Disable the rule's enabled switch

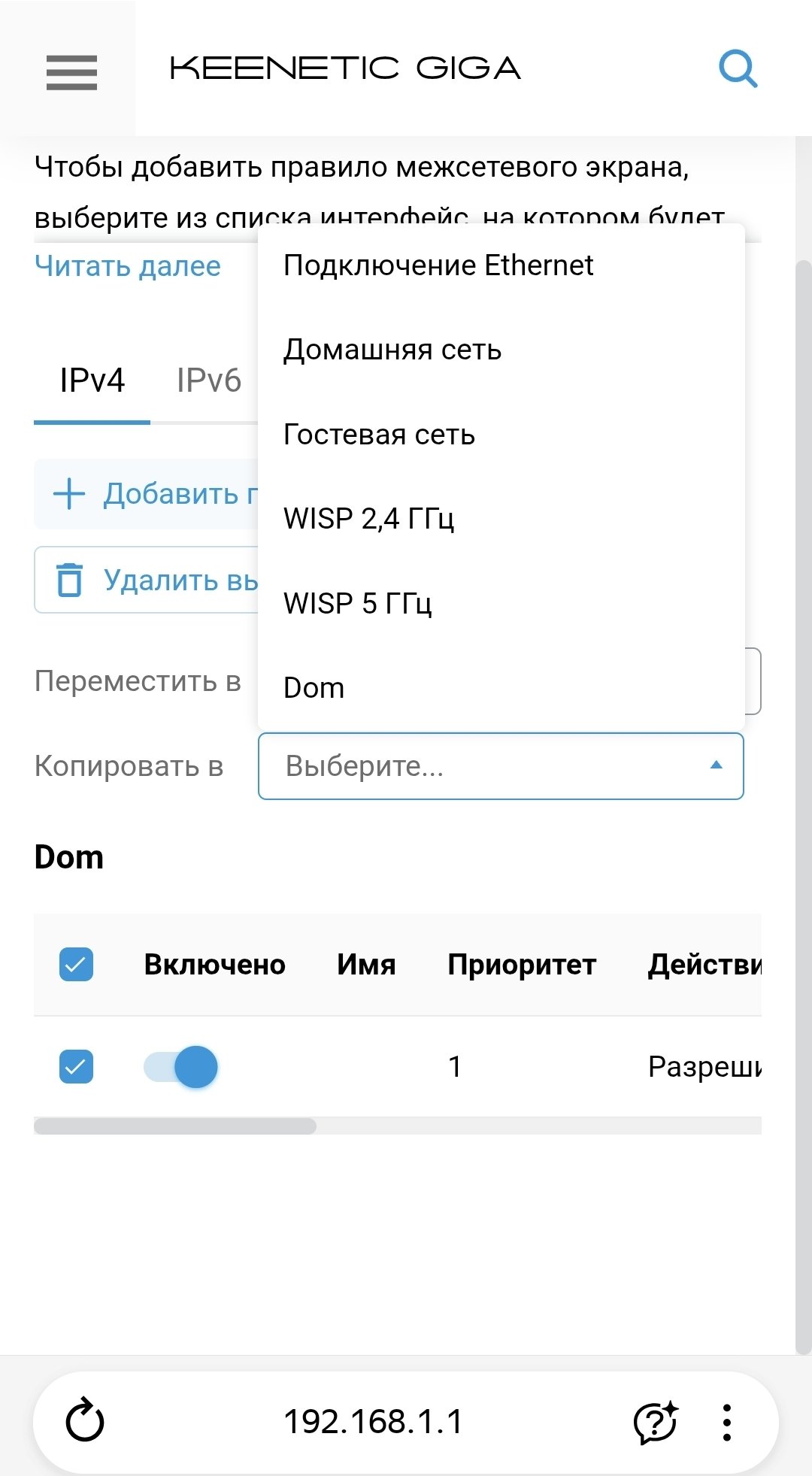[181, 1066]
